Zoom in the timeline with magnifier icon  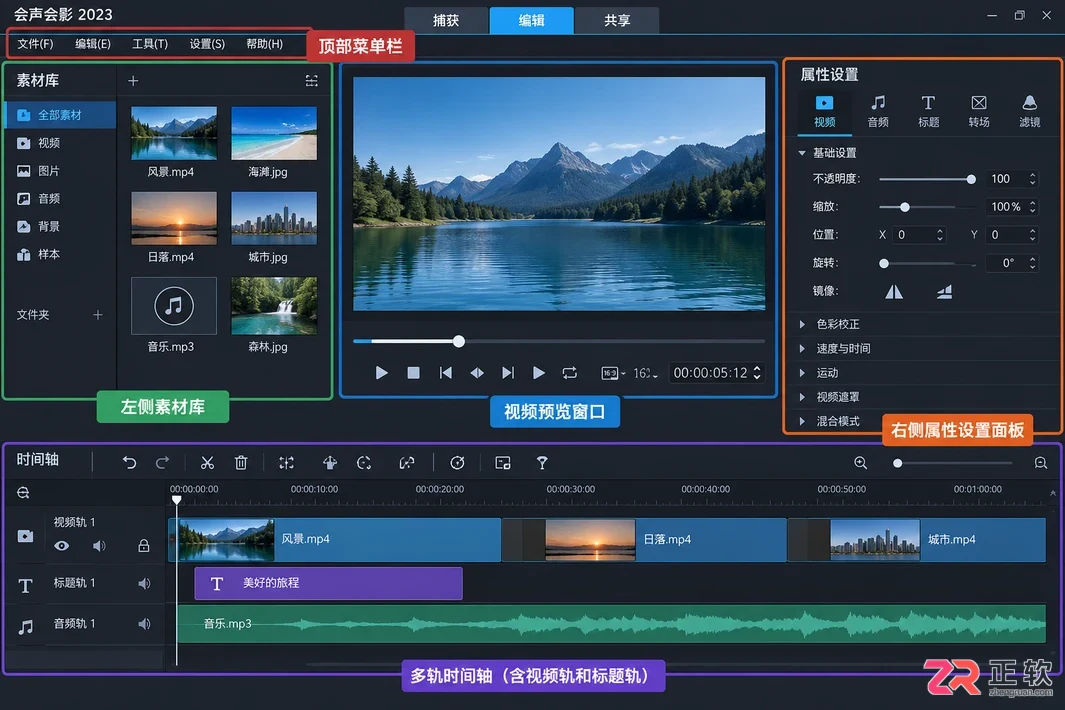tap(861, 463)
